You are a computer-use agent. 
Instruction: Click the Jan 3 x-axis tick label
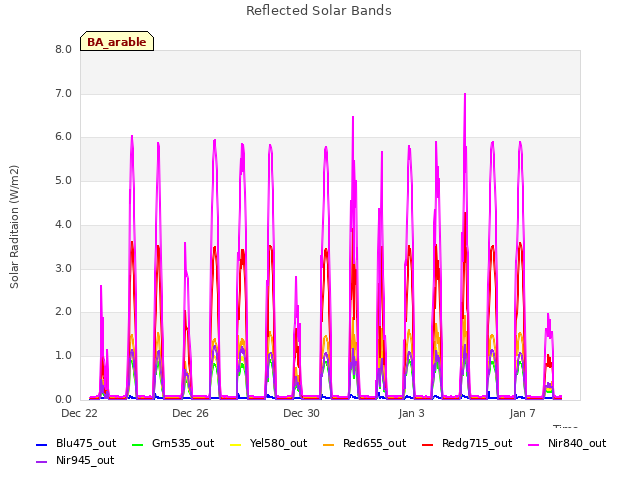[x=411, y=413]
